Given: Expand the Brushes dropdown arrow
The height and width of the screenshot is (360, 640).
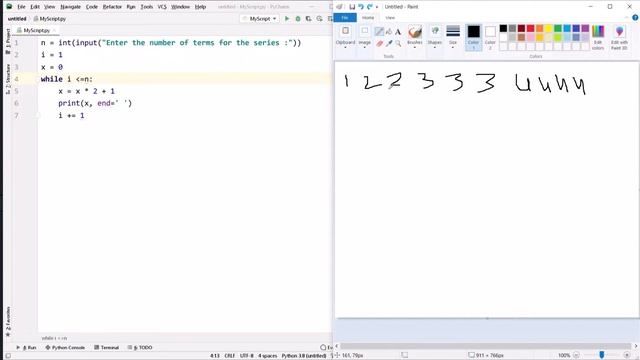Looking at the screenshot, I should (x=415, y=47).
